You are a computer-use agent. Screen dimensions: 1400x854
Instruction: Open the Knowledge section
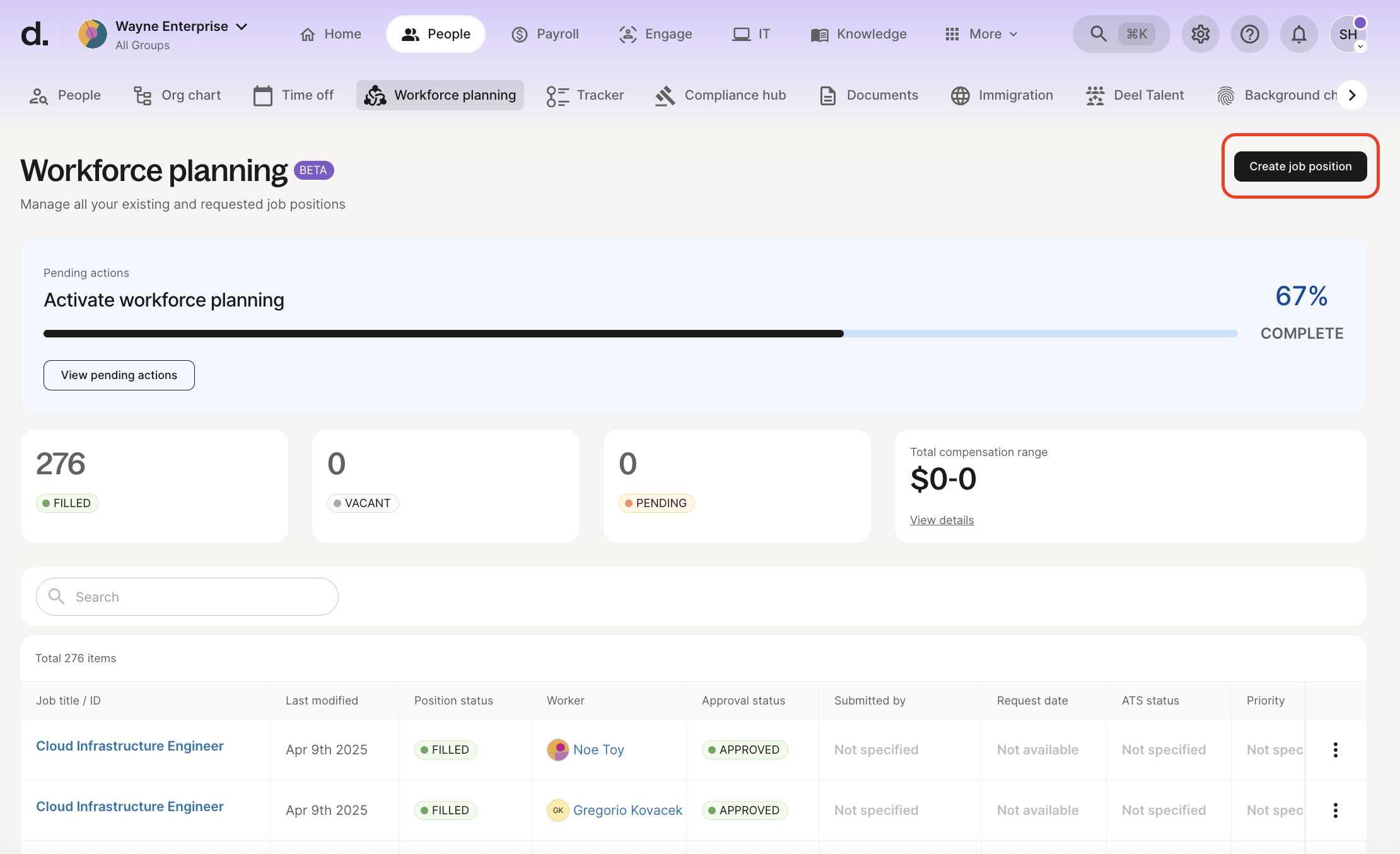[x=859, y=34]
